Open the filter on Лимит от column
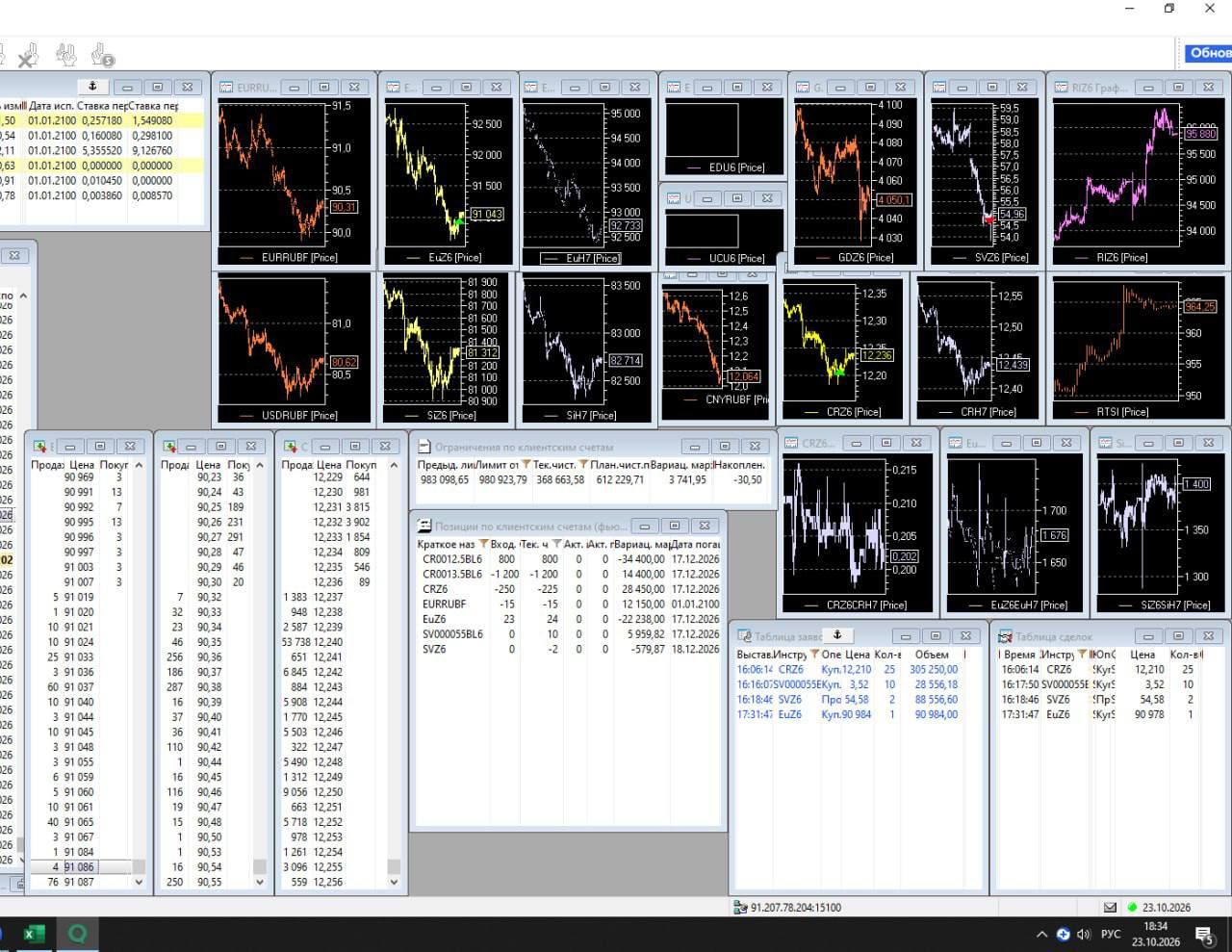The height and width of the screenshot is (952, 1232). tap(526, 465)
